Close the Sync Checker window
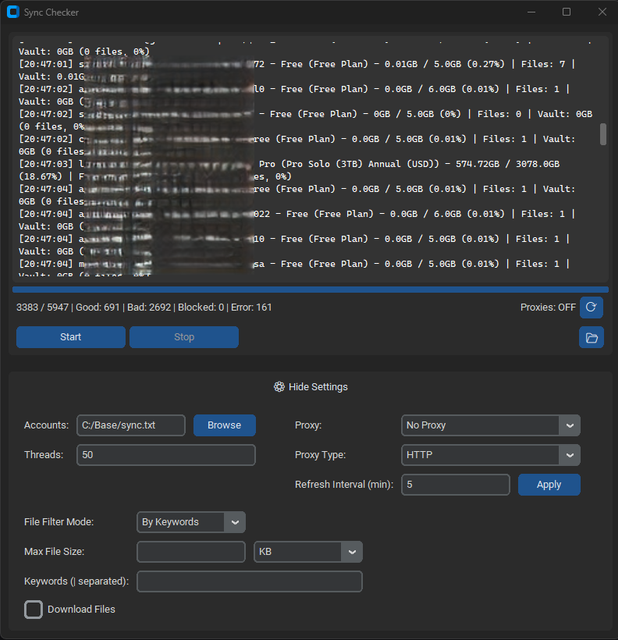 click(600, 12)
